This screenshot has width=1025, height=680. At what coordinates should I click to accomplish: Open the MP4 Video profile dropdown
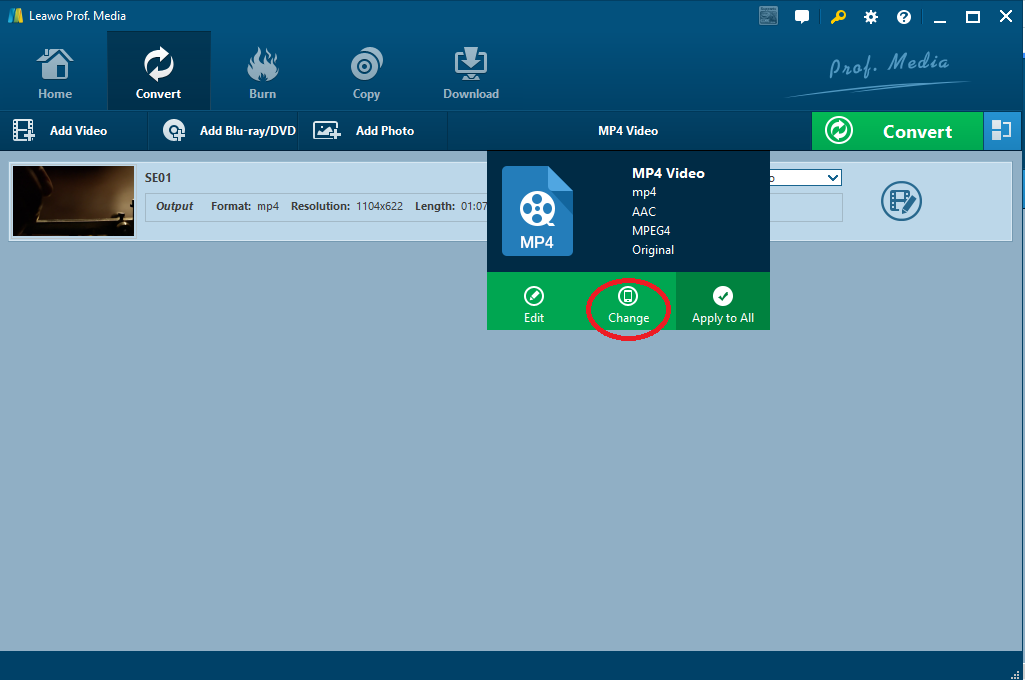(628, 131)
